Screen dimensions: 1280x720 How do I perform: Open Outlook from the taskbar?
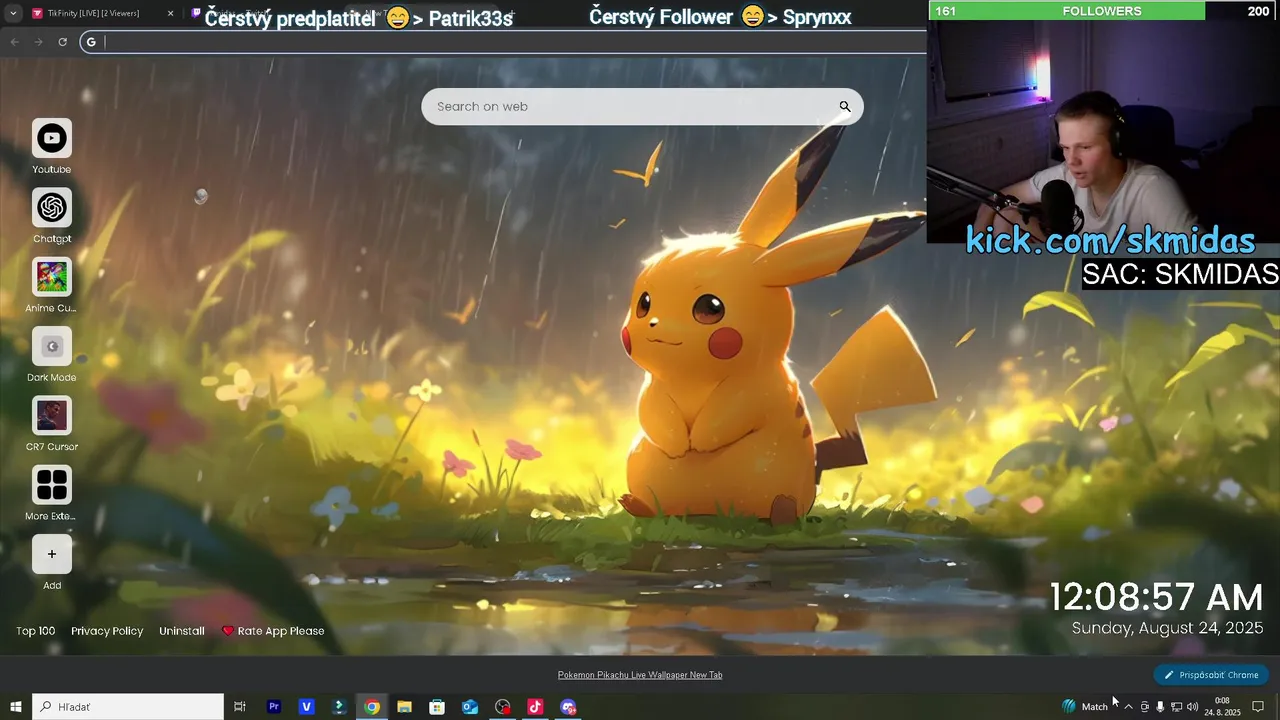pos(470,707)
